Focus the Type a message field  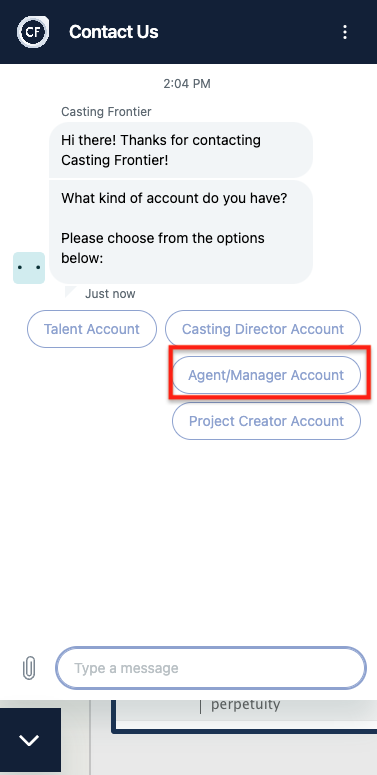point(211,668)
